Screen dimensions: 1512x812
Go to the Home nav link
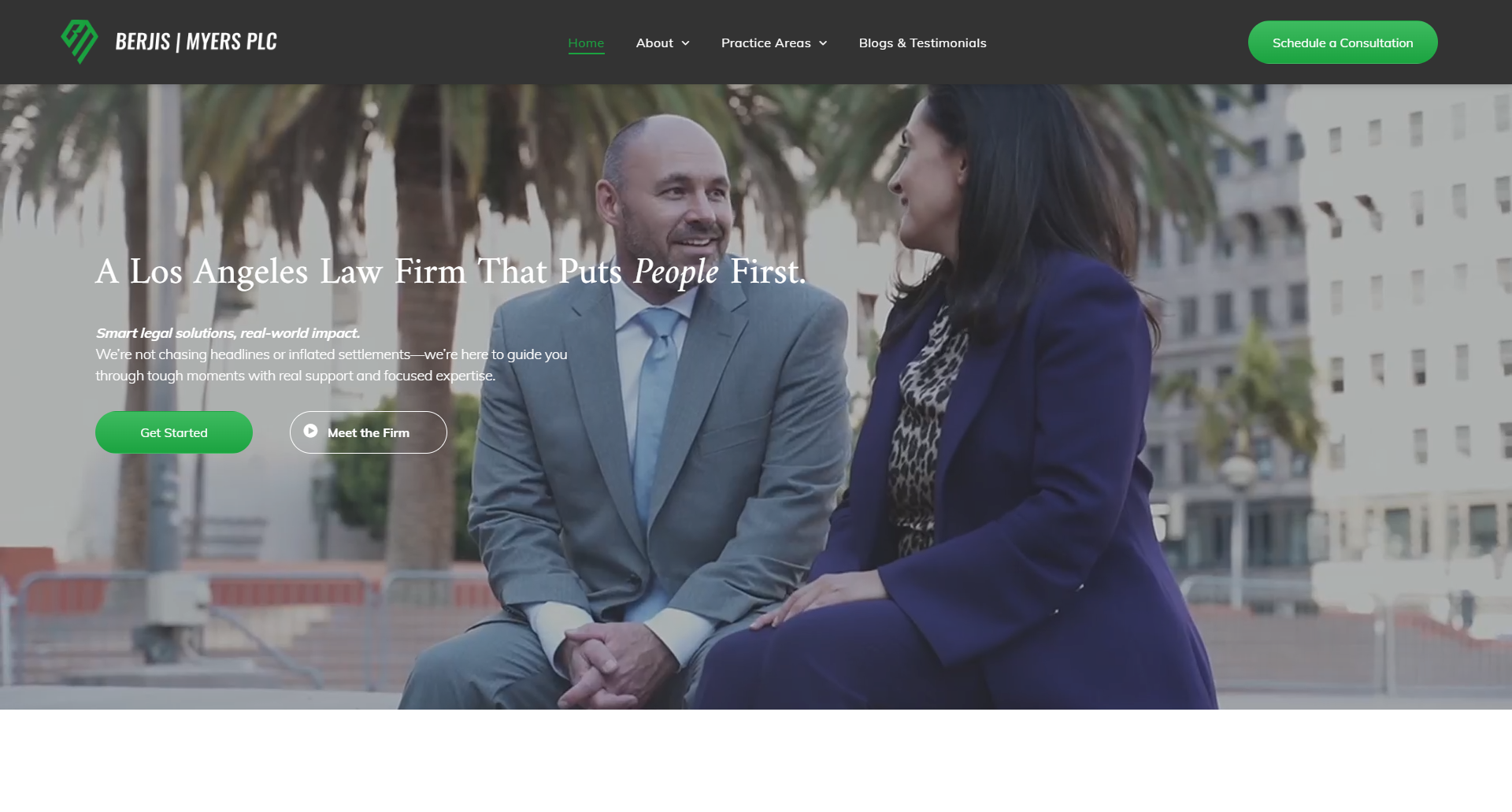coord(586,43)
